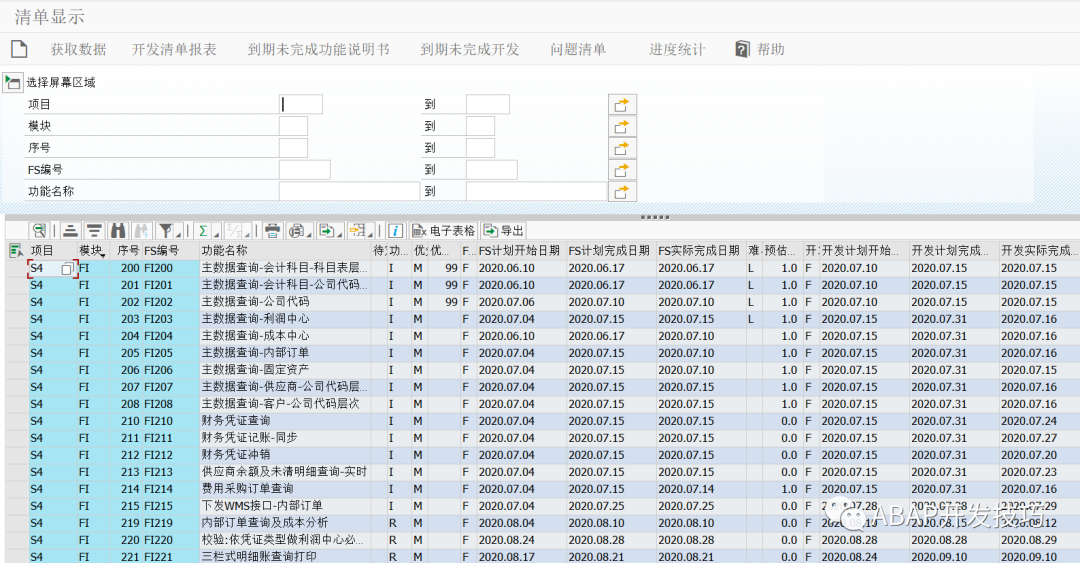
Task: Open 到期未完成功能说明书
Action: coord(318,49)
